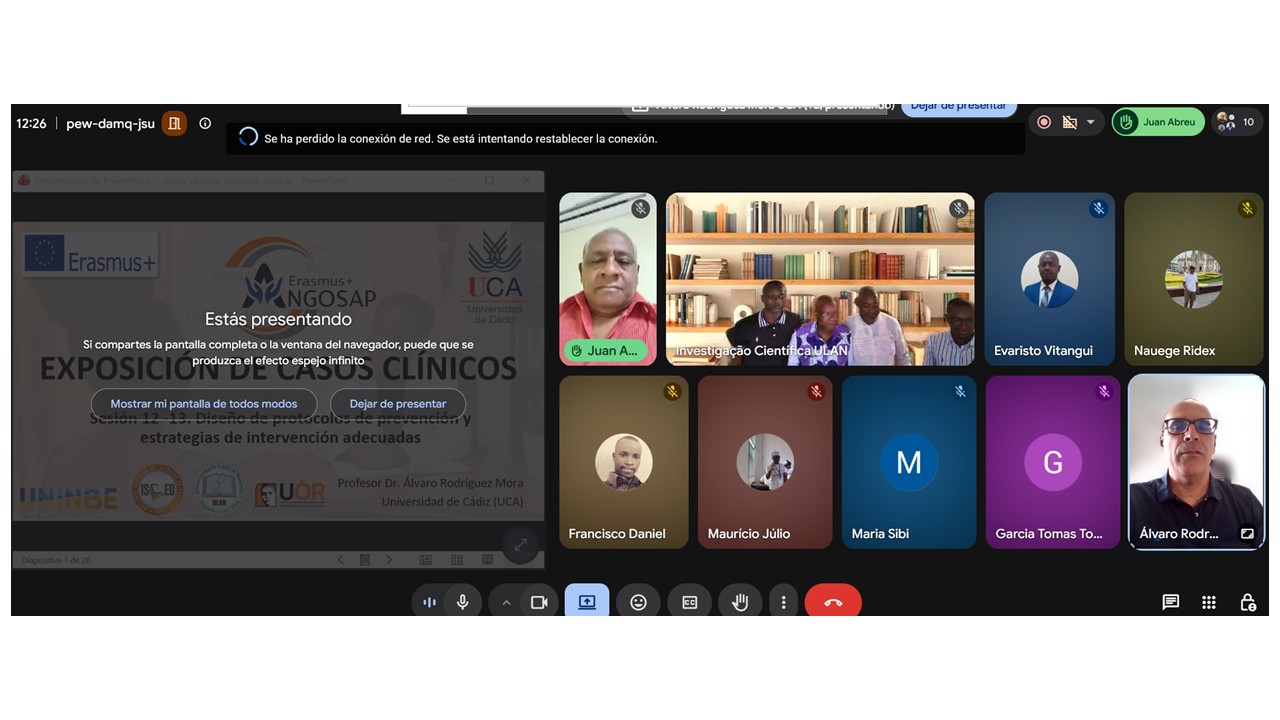The height and width of the screenshot is (720, 1280).
Task: Open the audio settings waveform button
Action: point(429,602)
